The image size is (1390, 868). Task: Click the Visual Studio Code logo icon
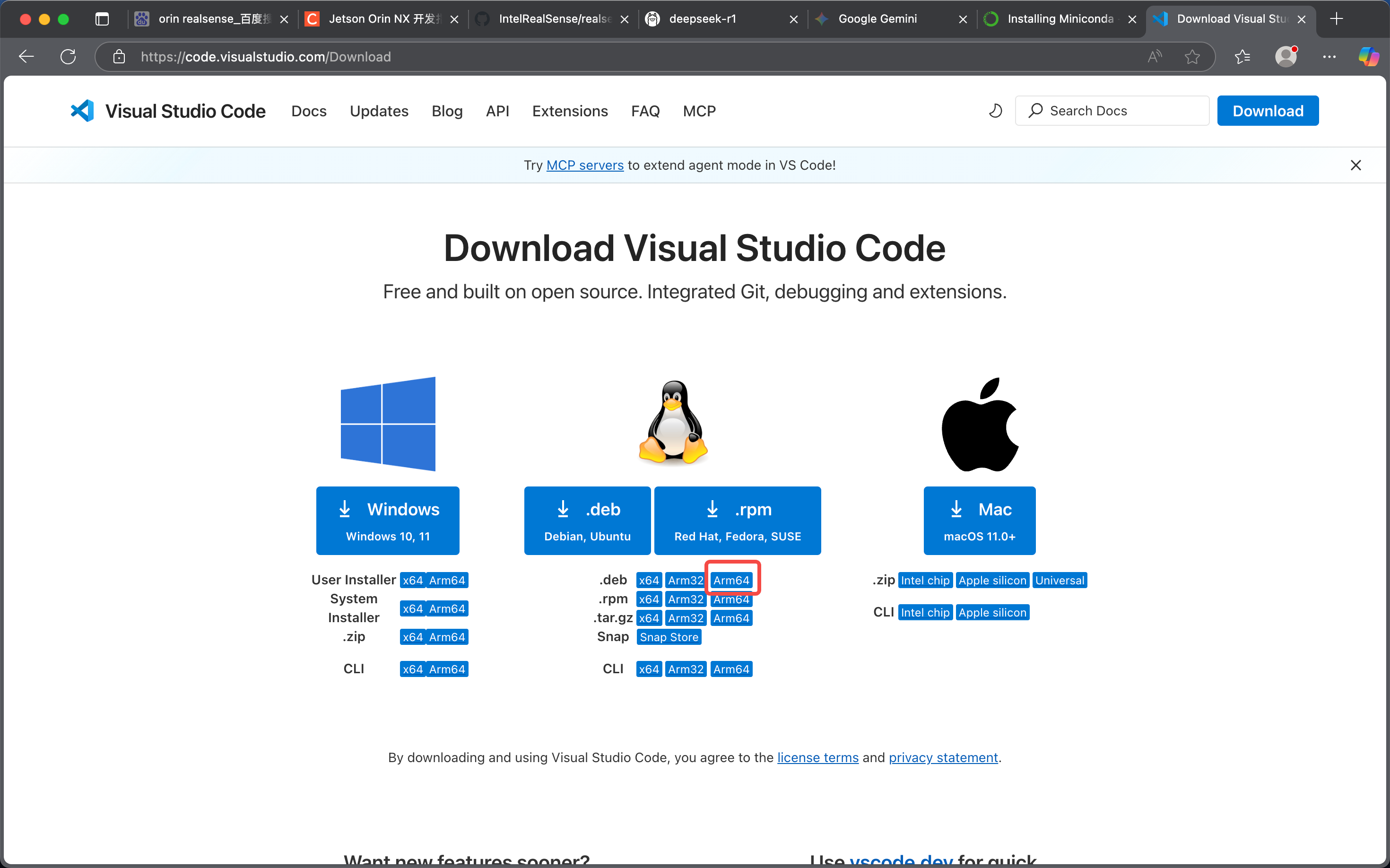[82, 111]
